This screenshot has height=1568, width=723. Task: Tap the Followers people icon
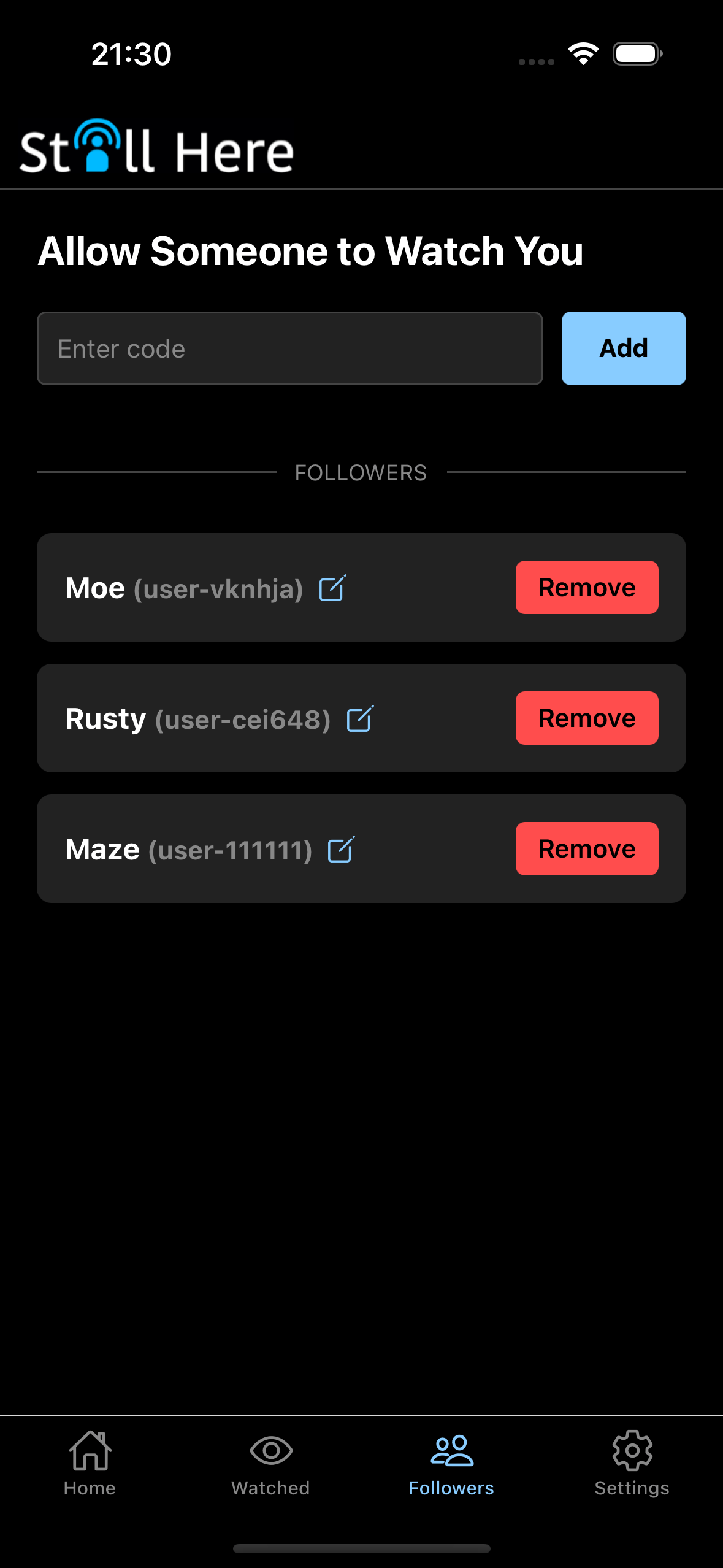pos(451,1450)
